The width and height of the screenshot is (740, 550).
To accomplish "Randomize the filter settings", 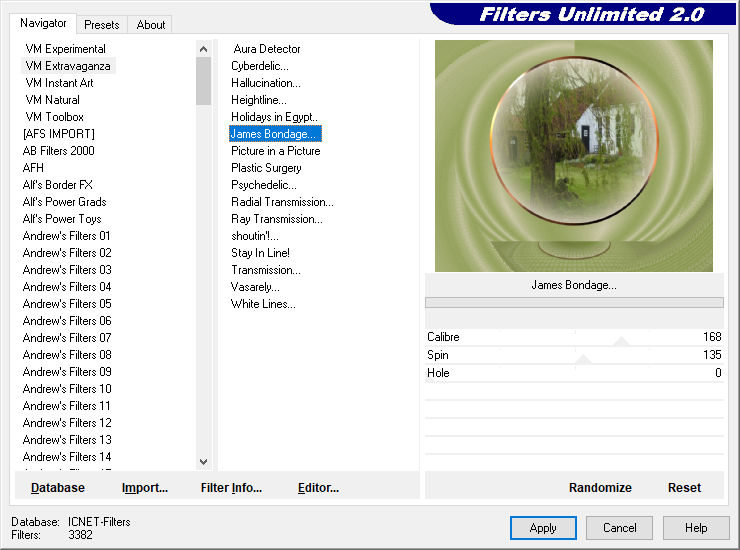I will point(600,488).
